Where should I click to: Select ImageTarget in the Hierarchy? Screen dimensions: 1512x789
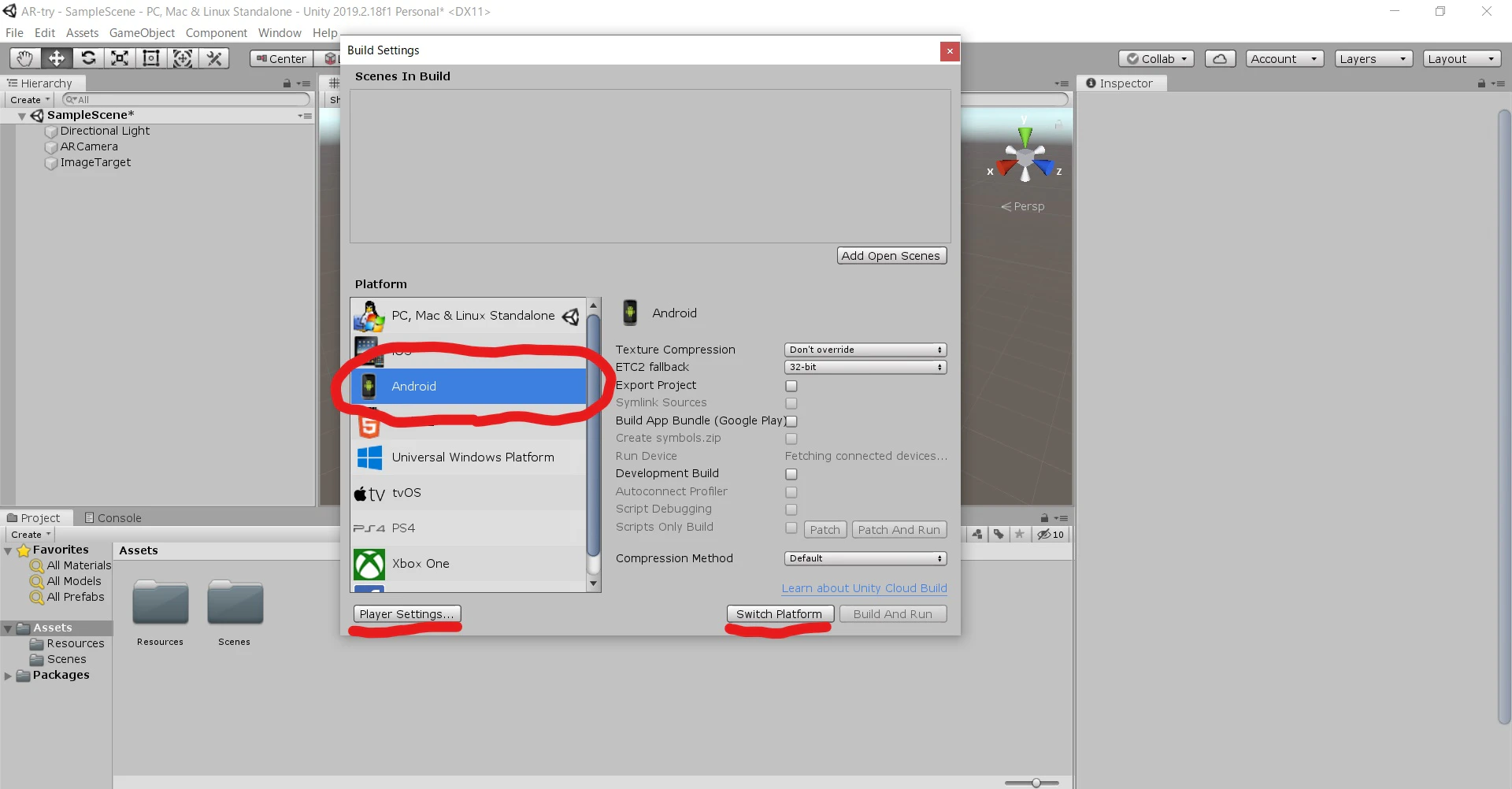pos(95,163)
